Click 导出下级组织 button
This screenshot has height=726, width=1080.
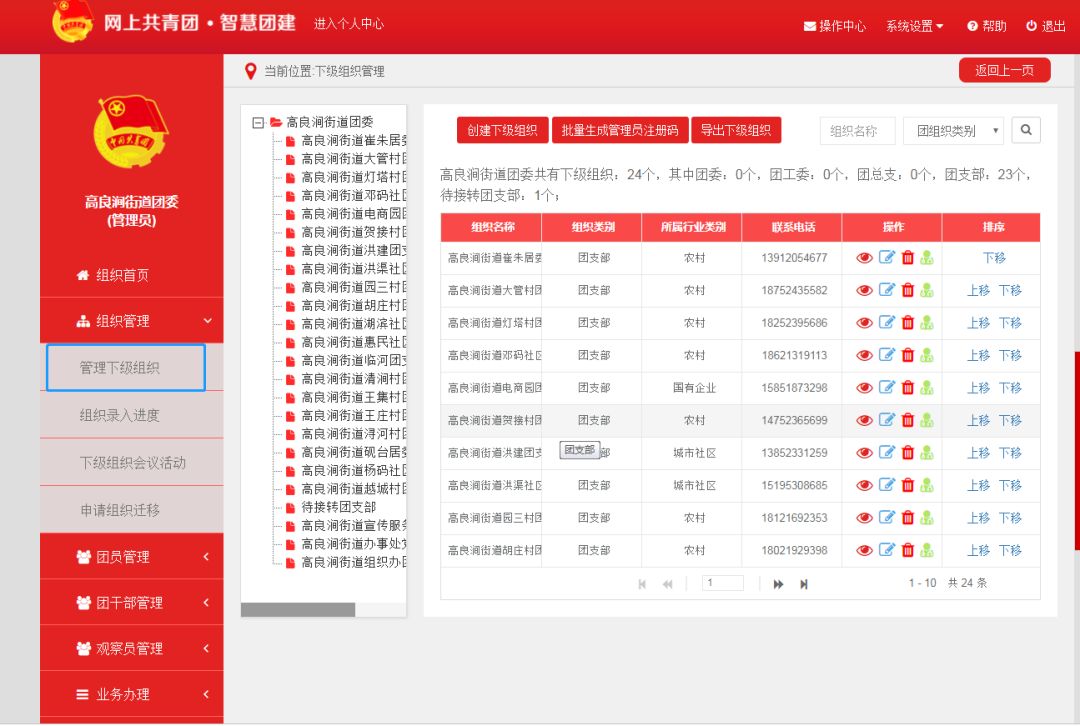pos(736,130)
